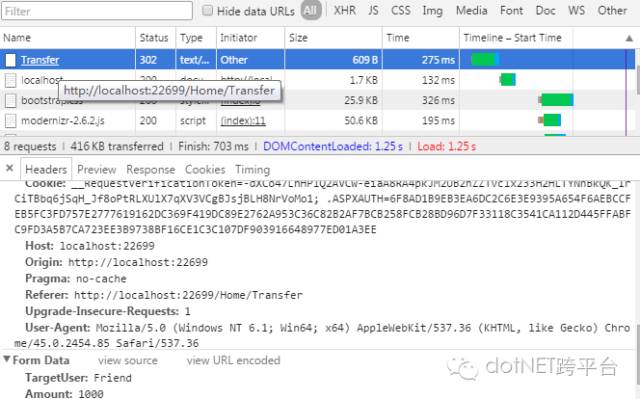
Task: Filter requests by CSS
Action: pyautogui.click(x=400, y=11)
